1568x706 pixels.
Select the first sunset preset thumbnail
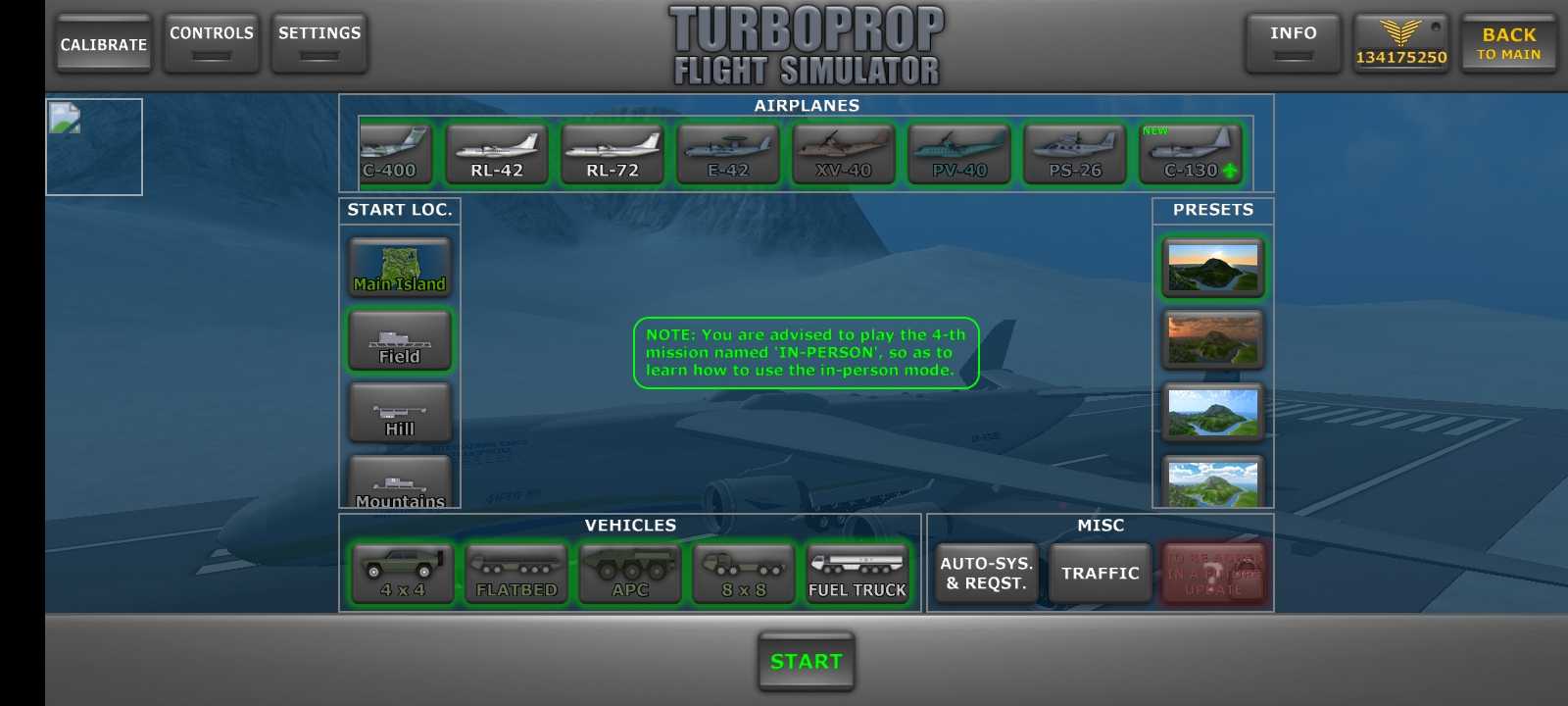pos(1213,267)
